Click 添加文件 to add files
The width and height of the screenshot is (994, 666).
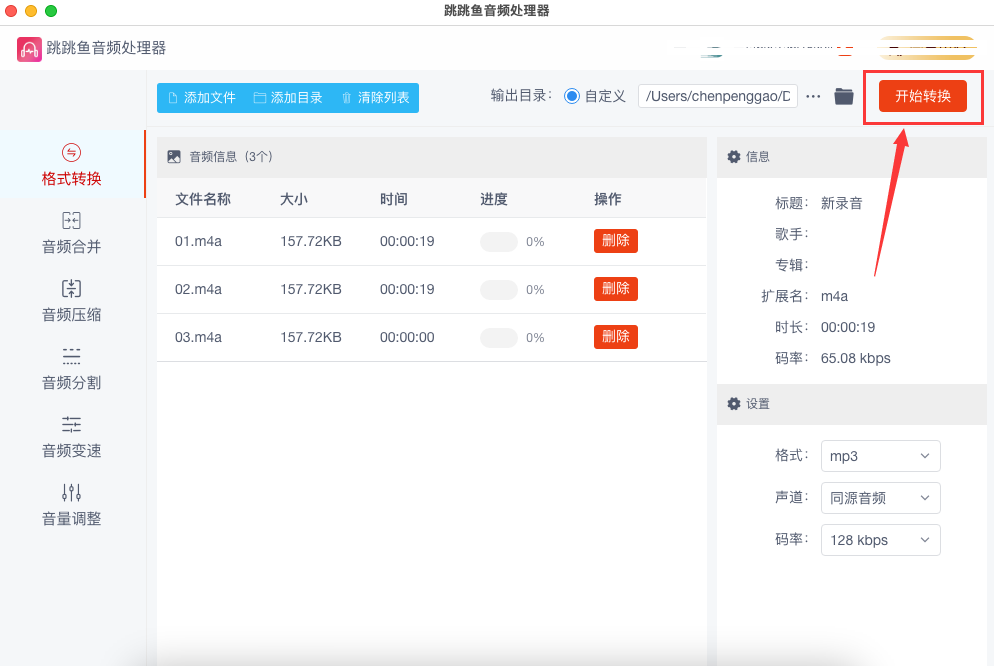tap(201, 98)
